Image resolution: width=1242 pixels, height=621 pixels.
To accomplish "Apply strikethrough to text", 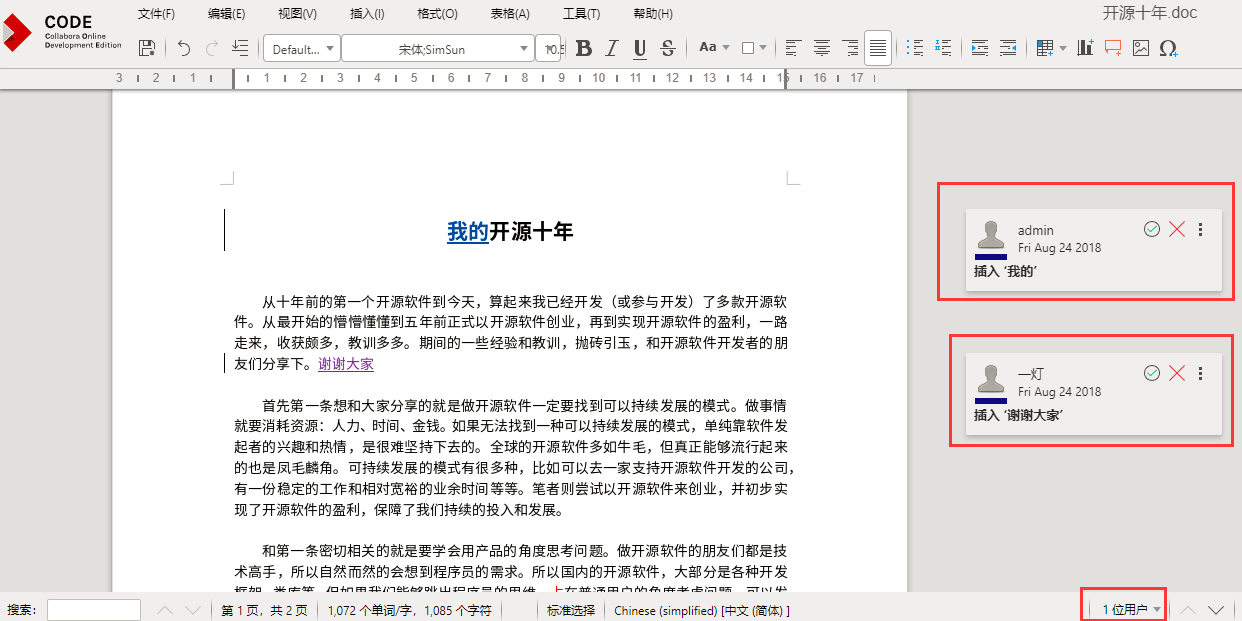I will point(668,48).
